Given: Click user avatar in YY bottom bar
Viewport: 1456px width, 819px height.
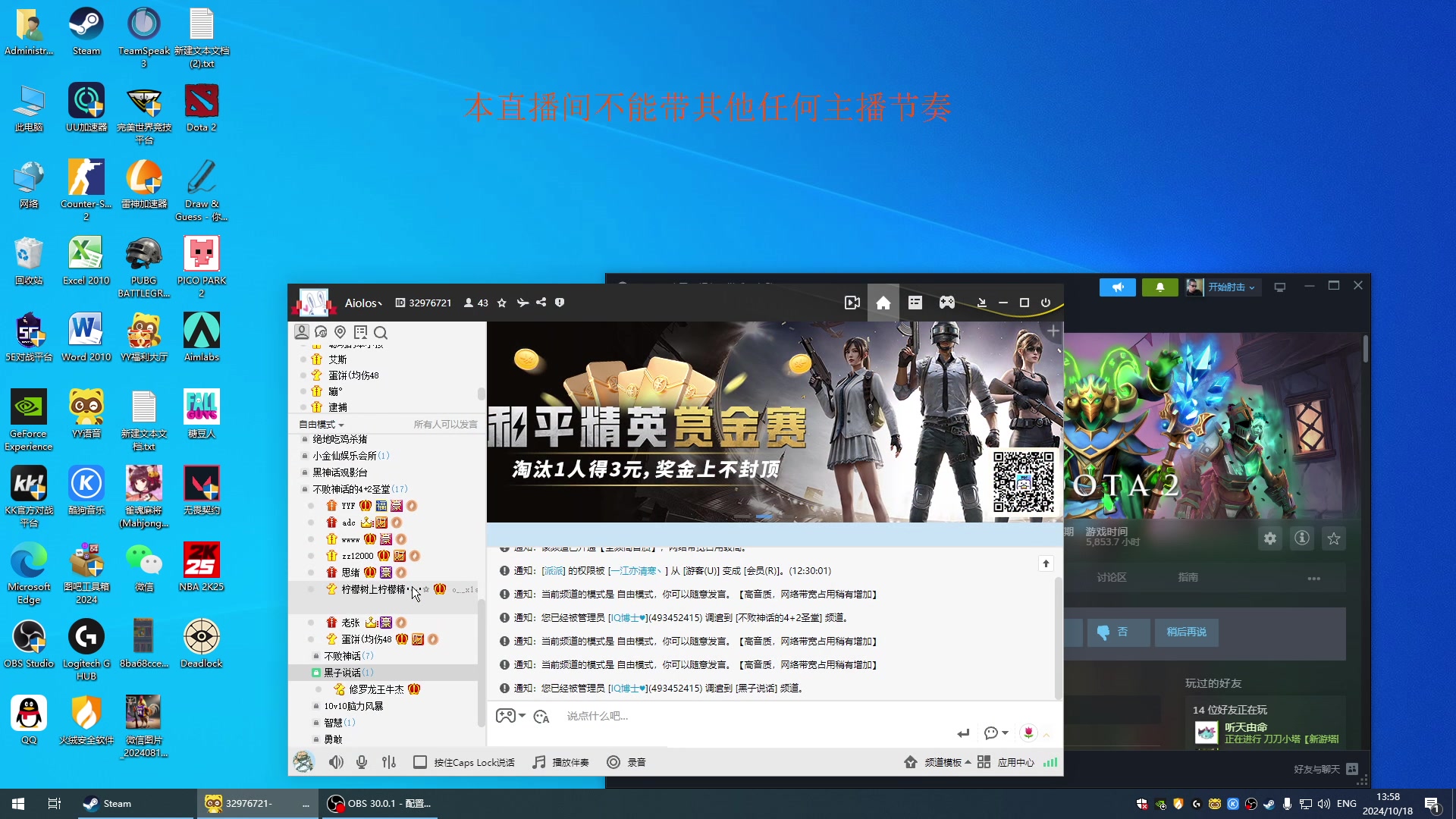Looking at the screenshot, I should point(304,761).
